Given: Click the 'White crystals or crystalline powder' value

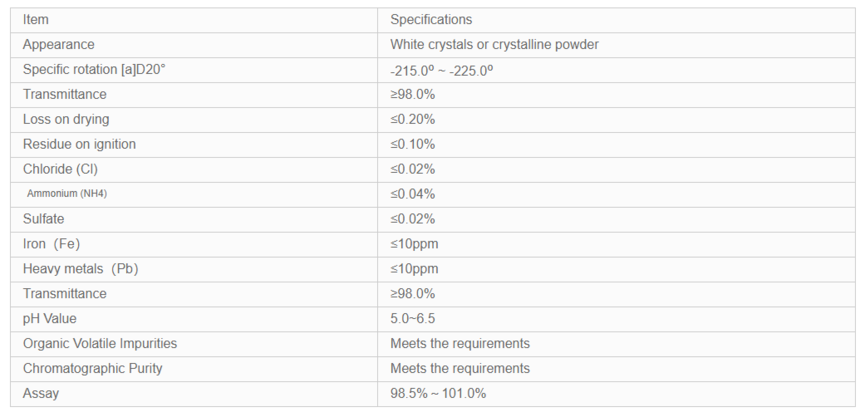Looking at the screenshot, I should (x=494, y=44).
